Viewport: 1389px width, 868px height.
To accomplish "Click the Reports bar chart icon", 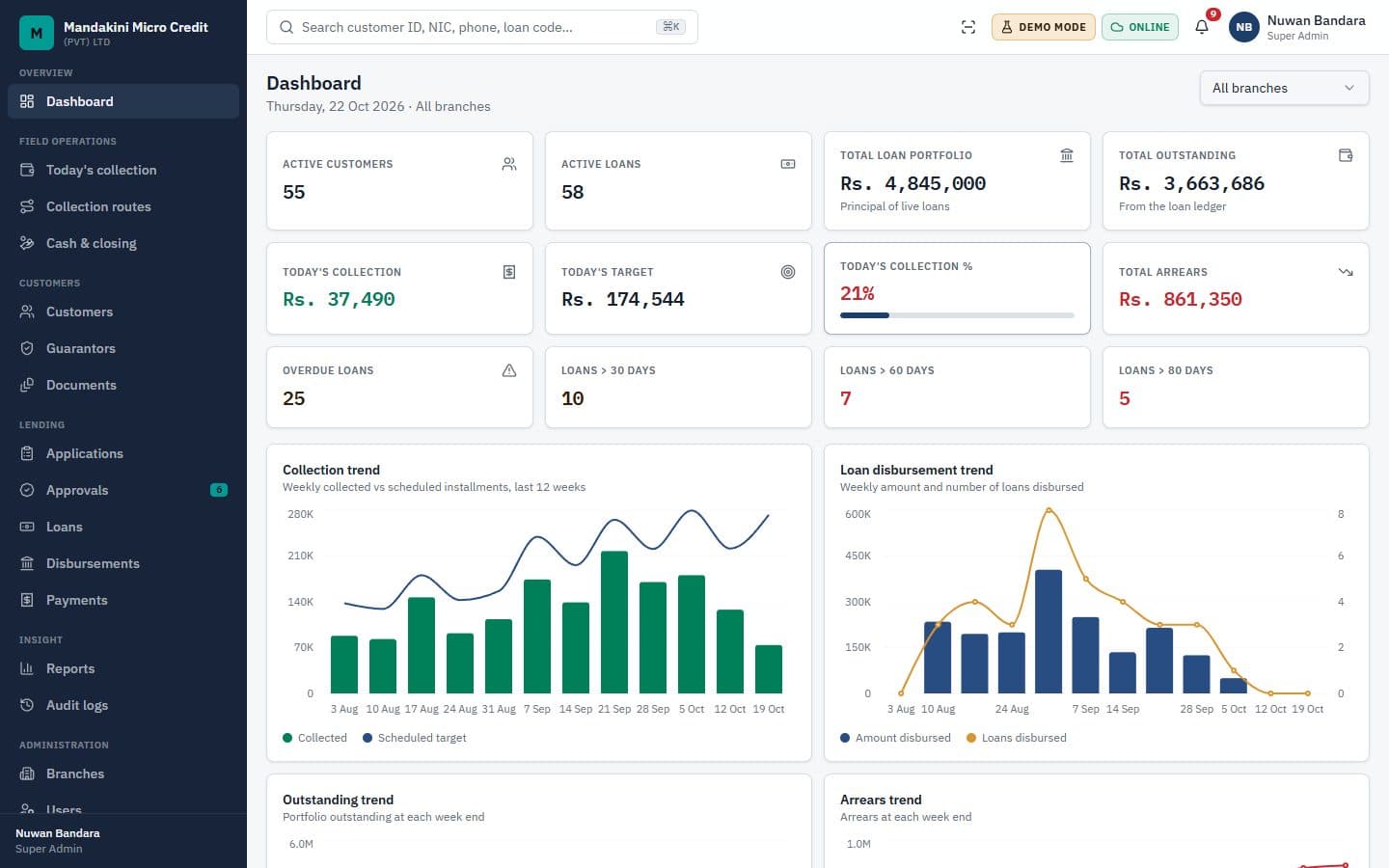I will click(x=27, y=668).
